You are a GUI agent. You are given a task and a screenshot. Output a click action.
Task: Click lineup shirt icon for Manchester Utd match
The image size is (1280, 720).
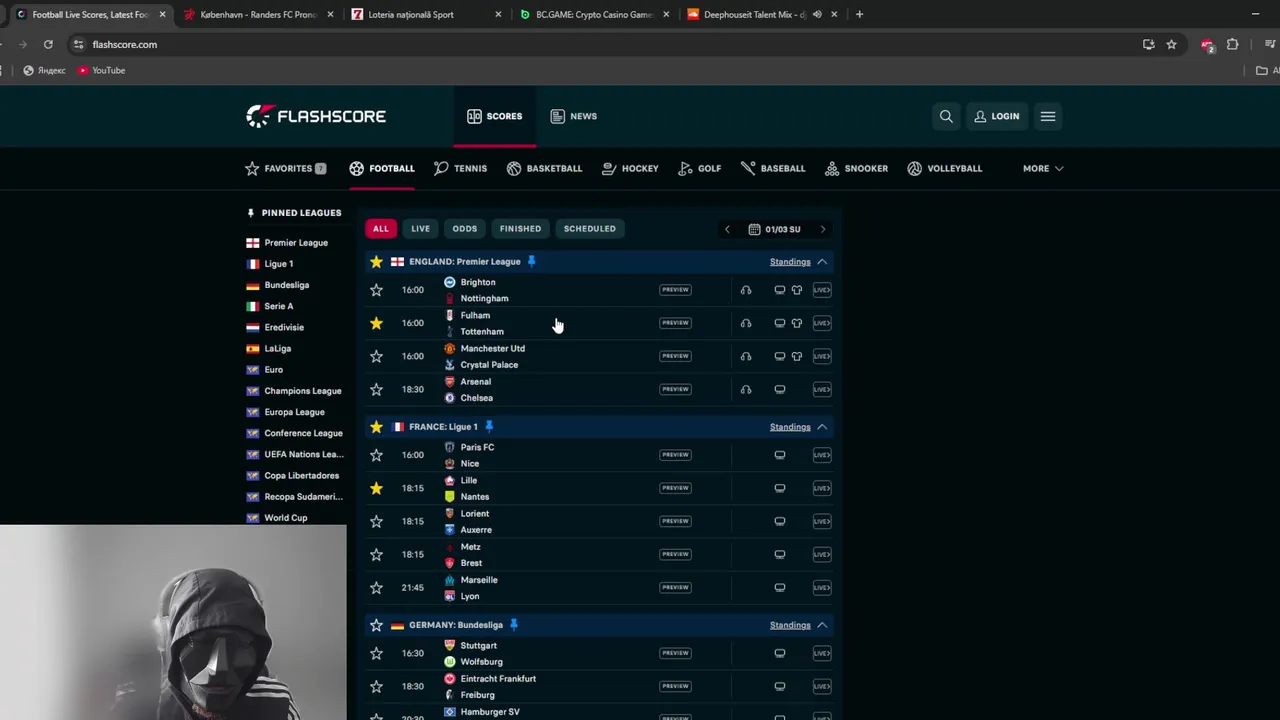pos(797,356)
